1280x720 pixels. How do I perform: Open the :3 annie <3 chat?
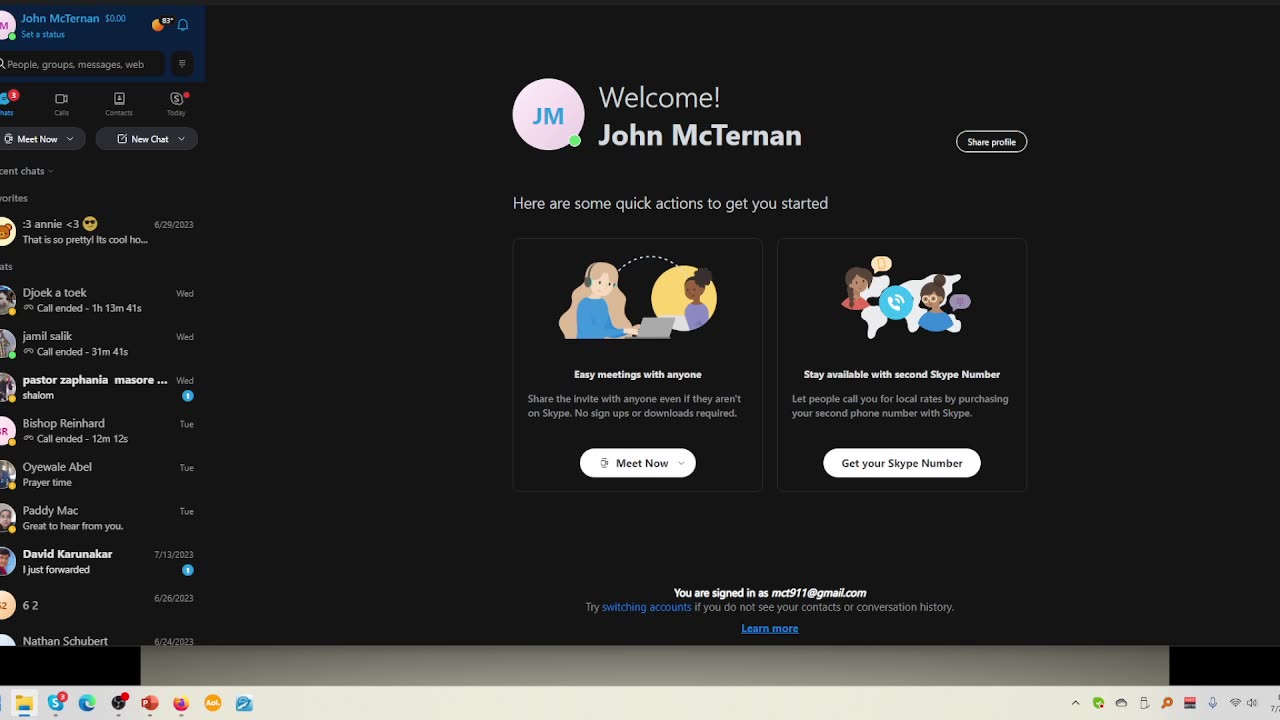[100, 232]
